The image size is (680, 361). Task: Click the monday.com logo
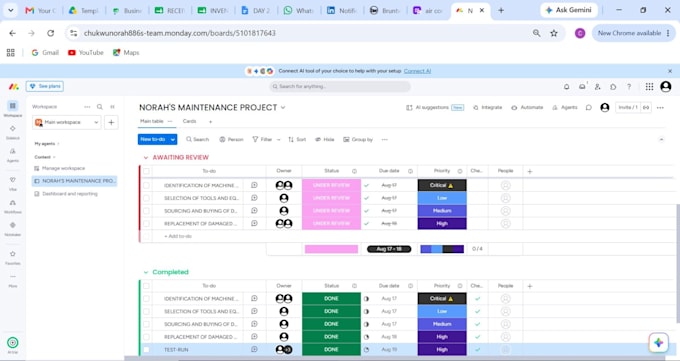(x=13, y=87)
